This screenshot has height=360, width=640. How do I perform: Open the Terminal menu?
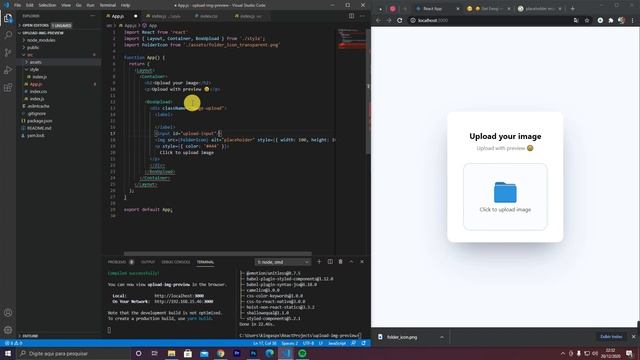click(x=108, y=5)
